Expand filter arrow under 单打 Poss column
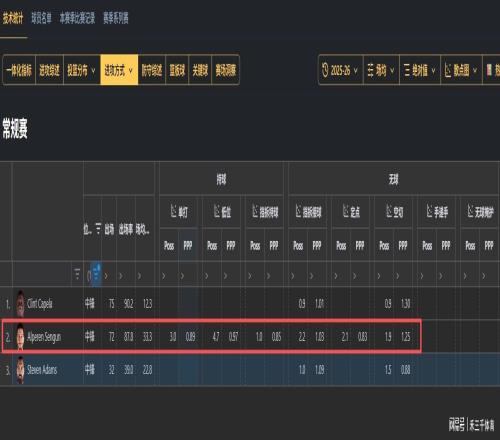The width and height of the screenshot is (500, 440). pyautogui.click(x=164, y=276)
